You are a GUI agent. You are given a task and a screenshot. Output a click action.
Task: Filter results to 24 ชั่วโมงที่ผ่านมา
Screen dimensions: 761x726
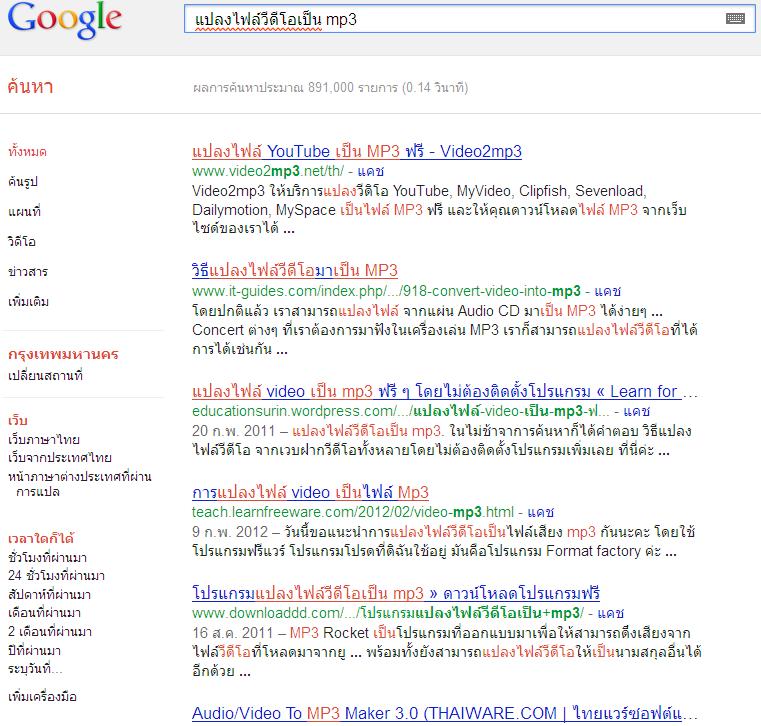[x=56, y=576]
